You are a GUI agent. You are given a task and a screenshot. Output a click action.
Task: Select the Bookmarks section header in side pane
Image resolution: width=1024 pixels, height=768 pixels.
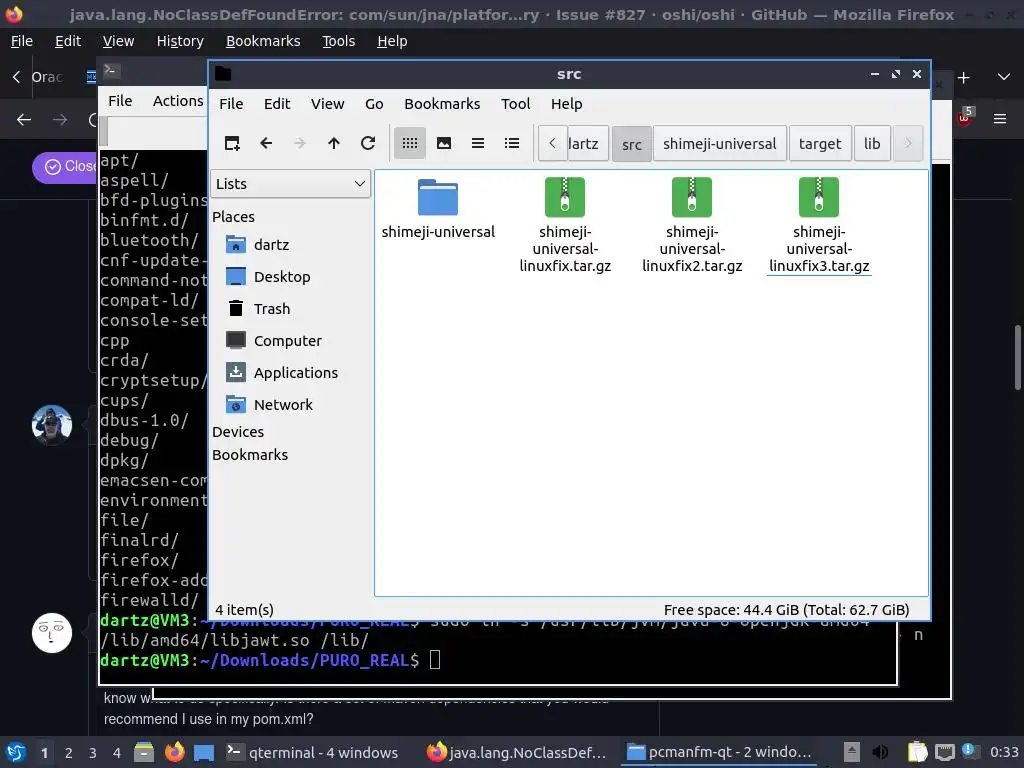(x=250, y=455)
